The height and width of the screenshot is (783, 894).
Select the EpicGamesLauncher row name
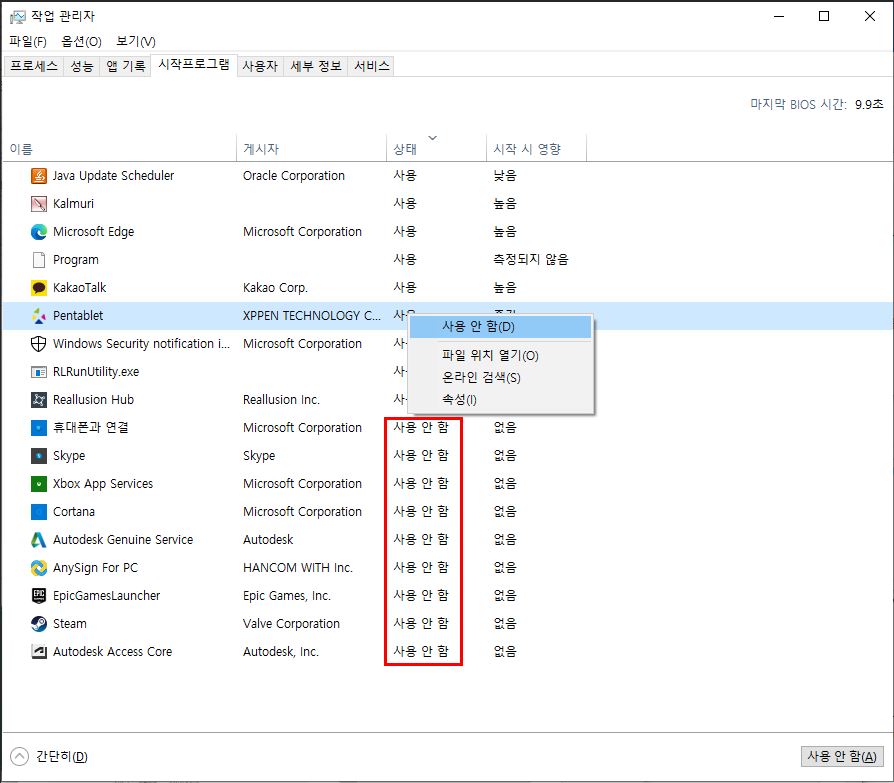107,595
